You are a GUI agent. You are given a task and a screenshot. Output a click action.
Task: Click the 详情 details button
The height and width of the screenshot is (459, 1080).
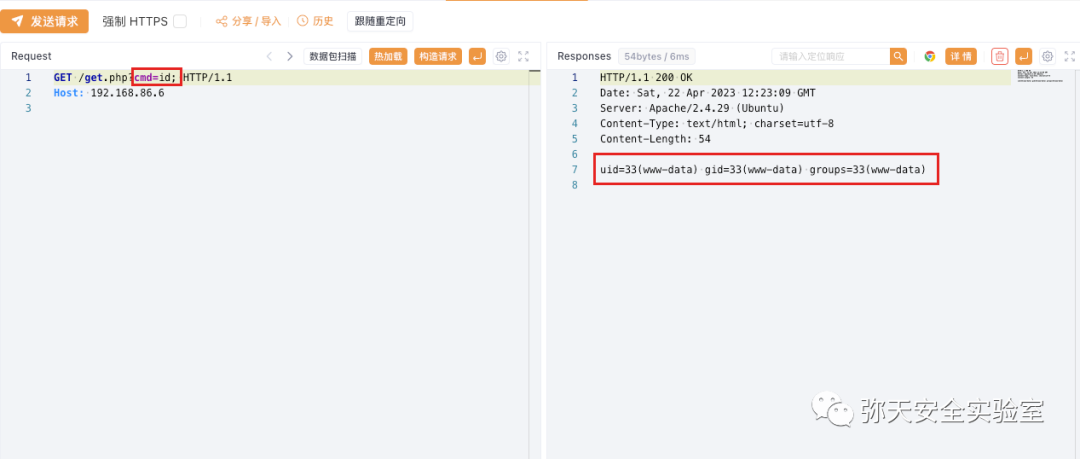pos(961,57)
